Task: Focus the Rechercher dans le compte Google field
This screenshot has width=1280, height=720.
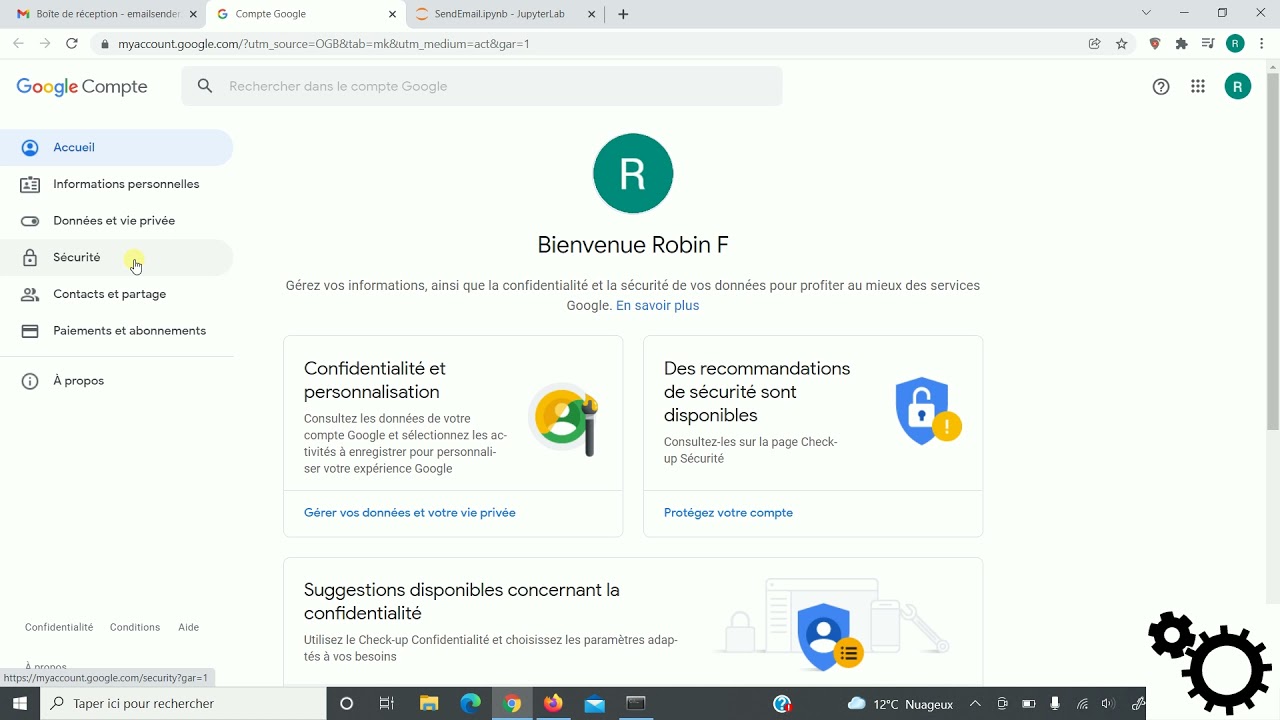Action: tap(482, 86)
